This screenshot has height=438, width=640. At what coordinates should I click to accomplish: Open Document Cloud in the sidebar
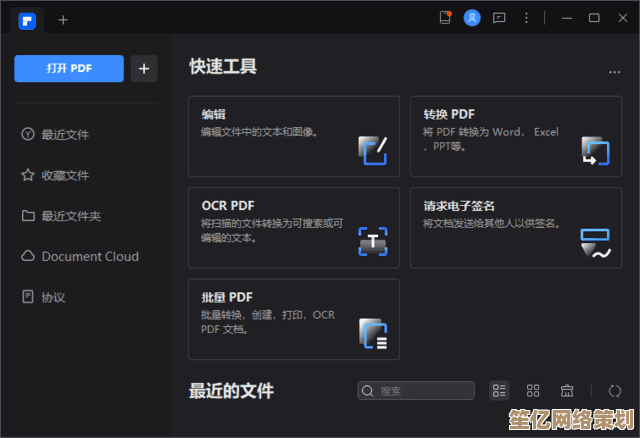tap(89, 256)
